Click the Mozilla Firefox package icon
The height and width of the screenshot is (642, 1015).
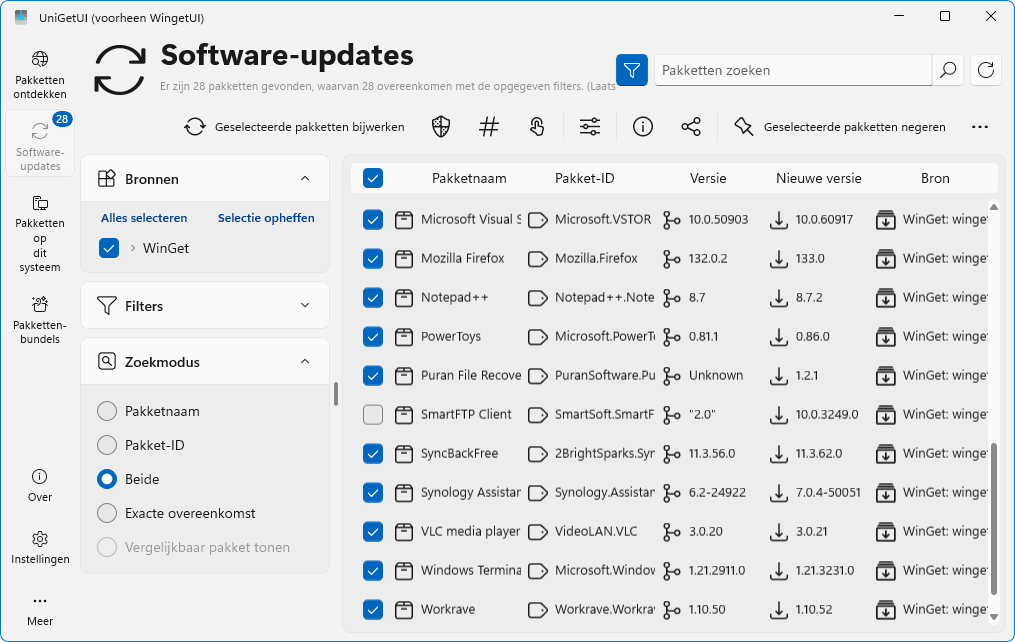[x=404, y=259]
